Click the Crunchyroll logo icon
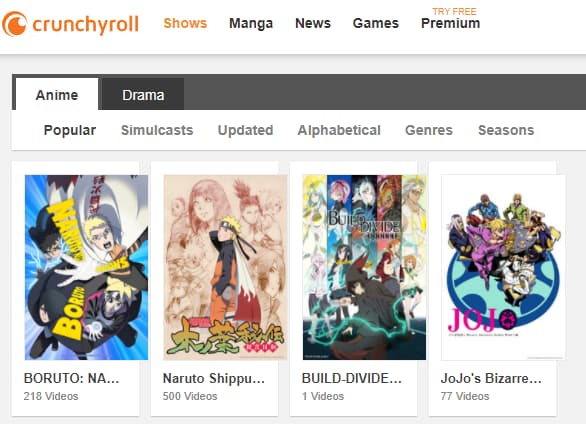586x424 pixels. click(x=15, y=24)
